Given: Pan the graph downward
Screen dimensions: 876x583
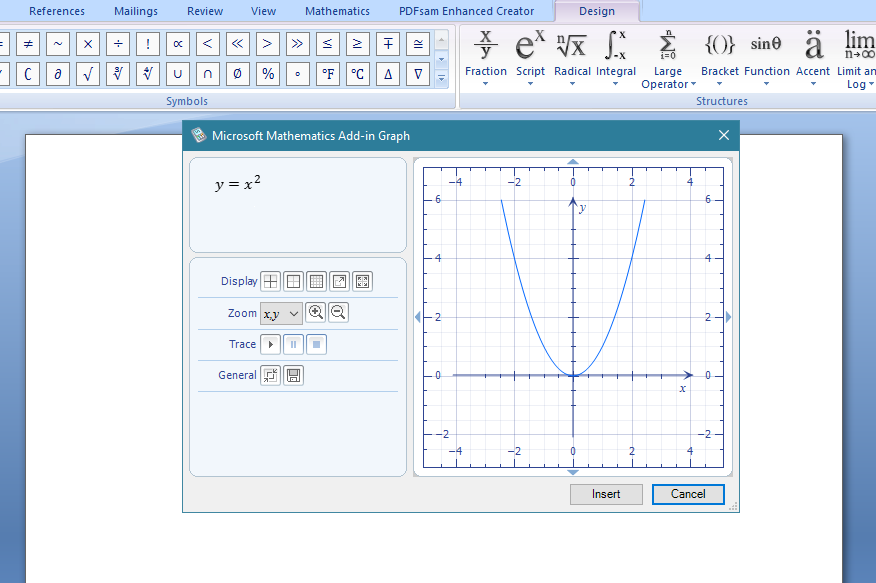Looking at the screenshot, I should tap(573, 472).
